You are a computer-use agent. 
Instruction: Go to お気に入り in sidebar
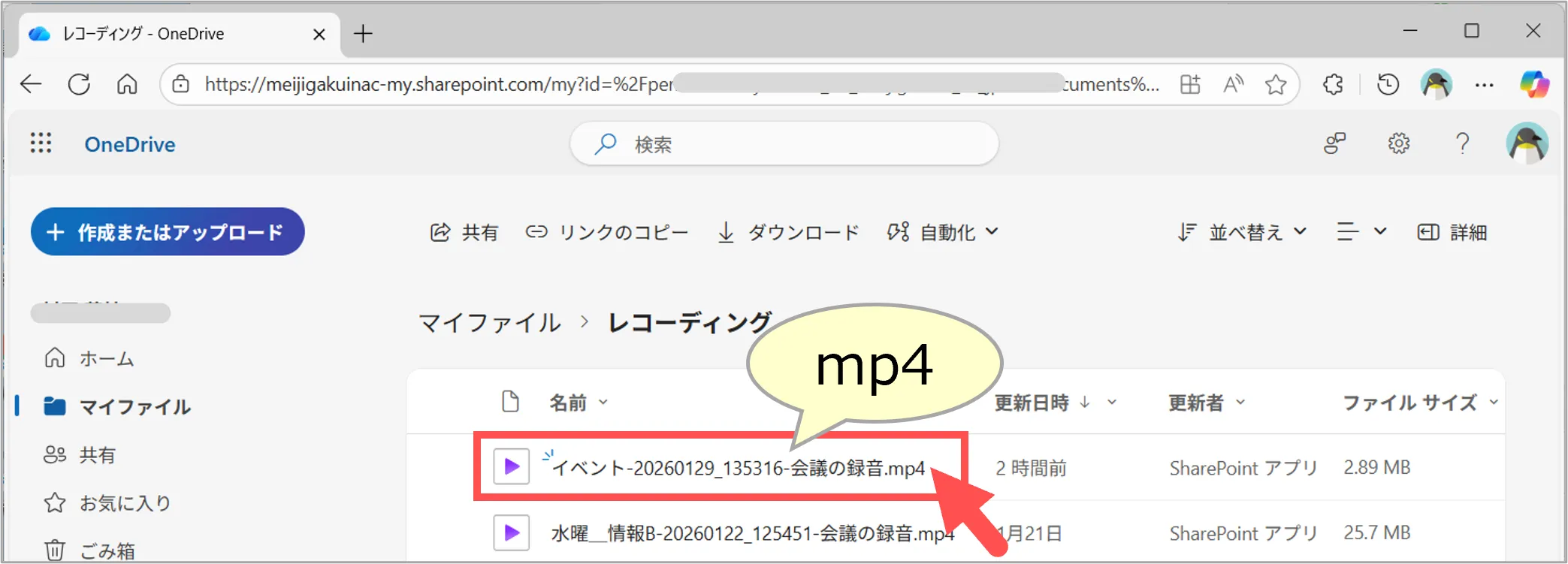pos(125,503)
